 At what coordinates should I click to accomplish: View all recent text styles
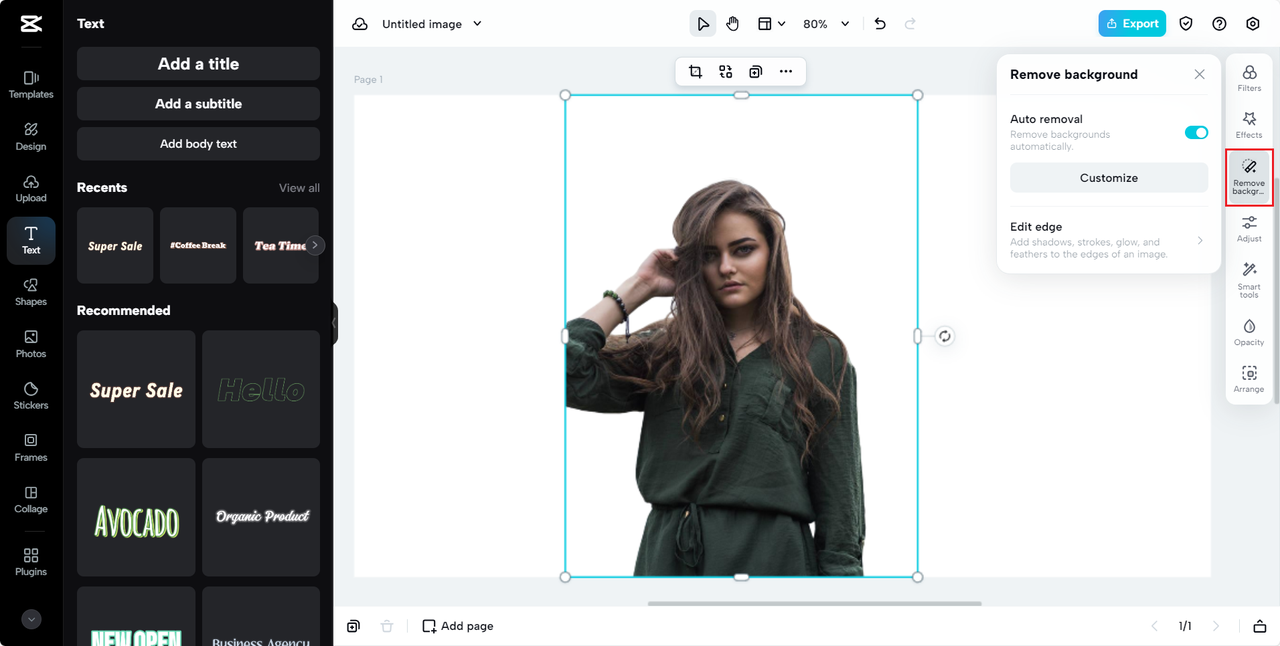pyautogui.click(x=299, y=188)
